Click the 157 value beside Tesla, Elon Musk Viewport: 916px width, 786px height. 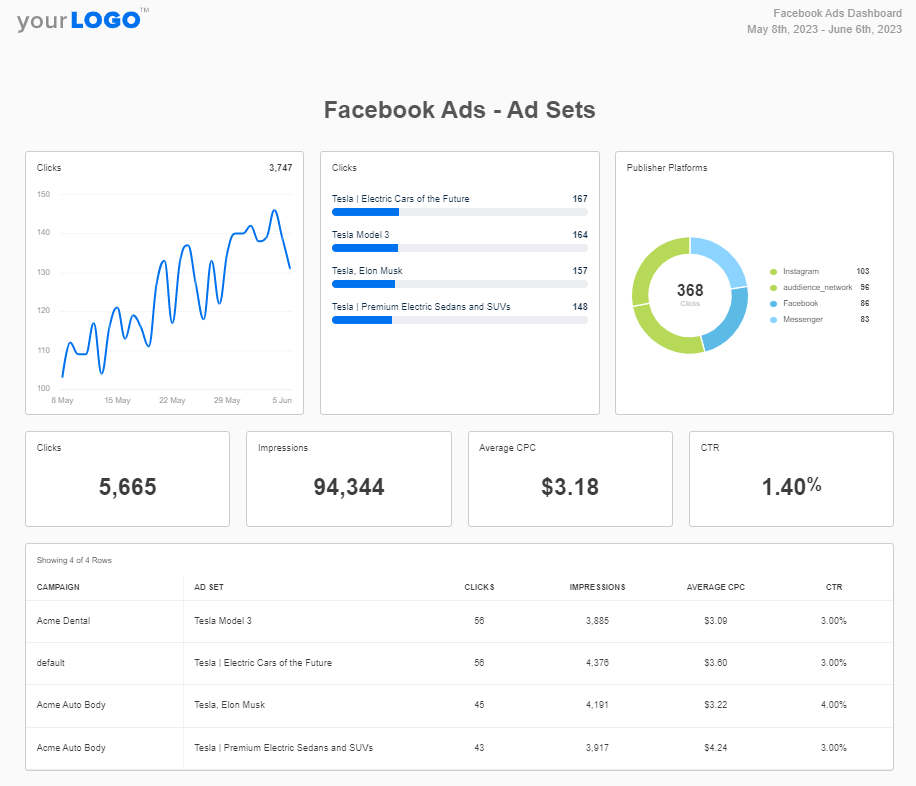click(580, 271)
